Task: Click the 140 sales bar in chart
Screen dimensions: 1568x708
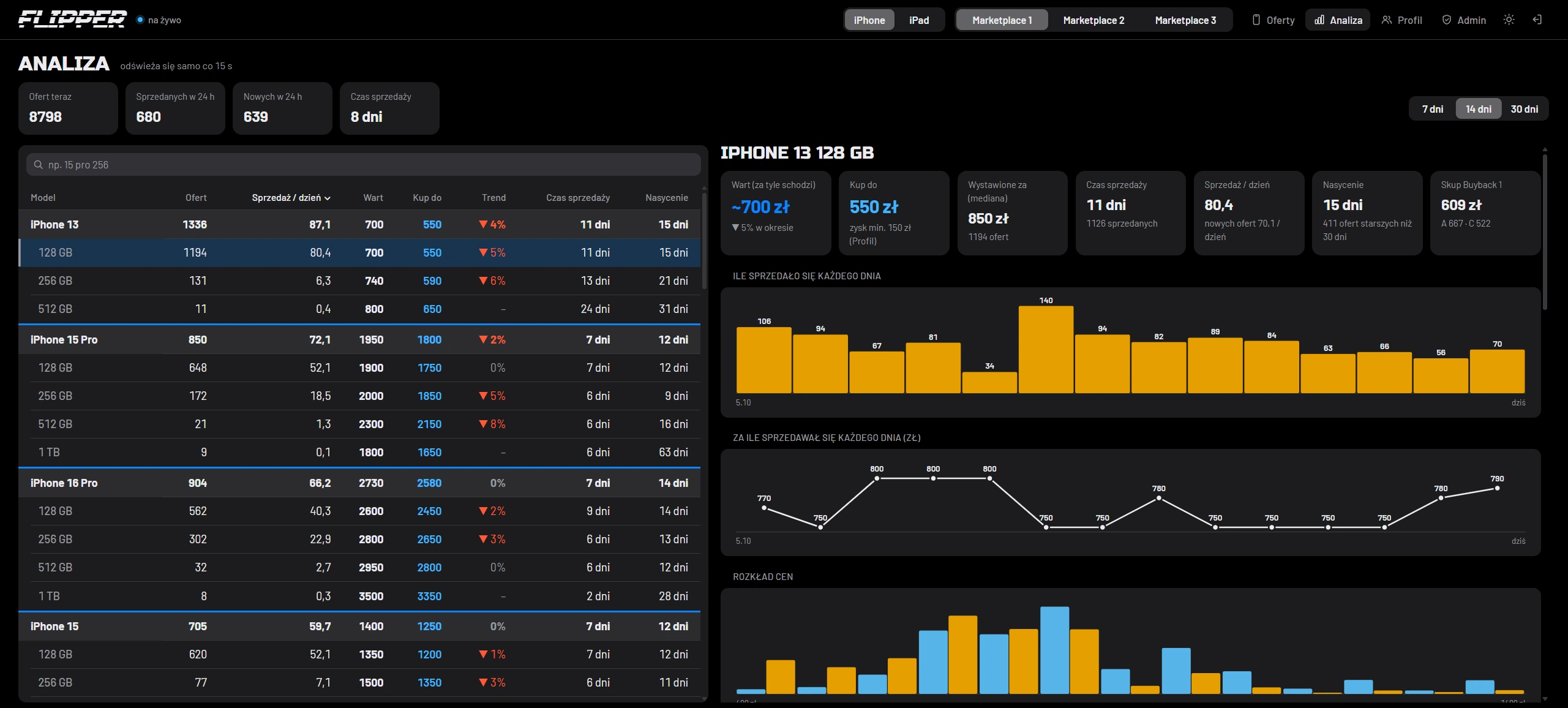Action: pos(1046,349)
